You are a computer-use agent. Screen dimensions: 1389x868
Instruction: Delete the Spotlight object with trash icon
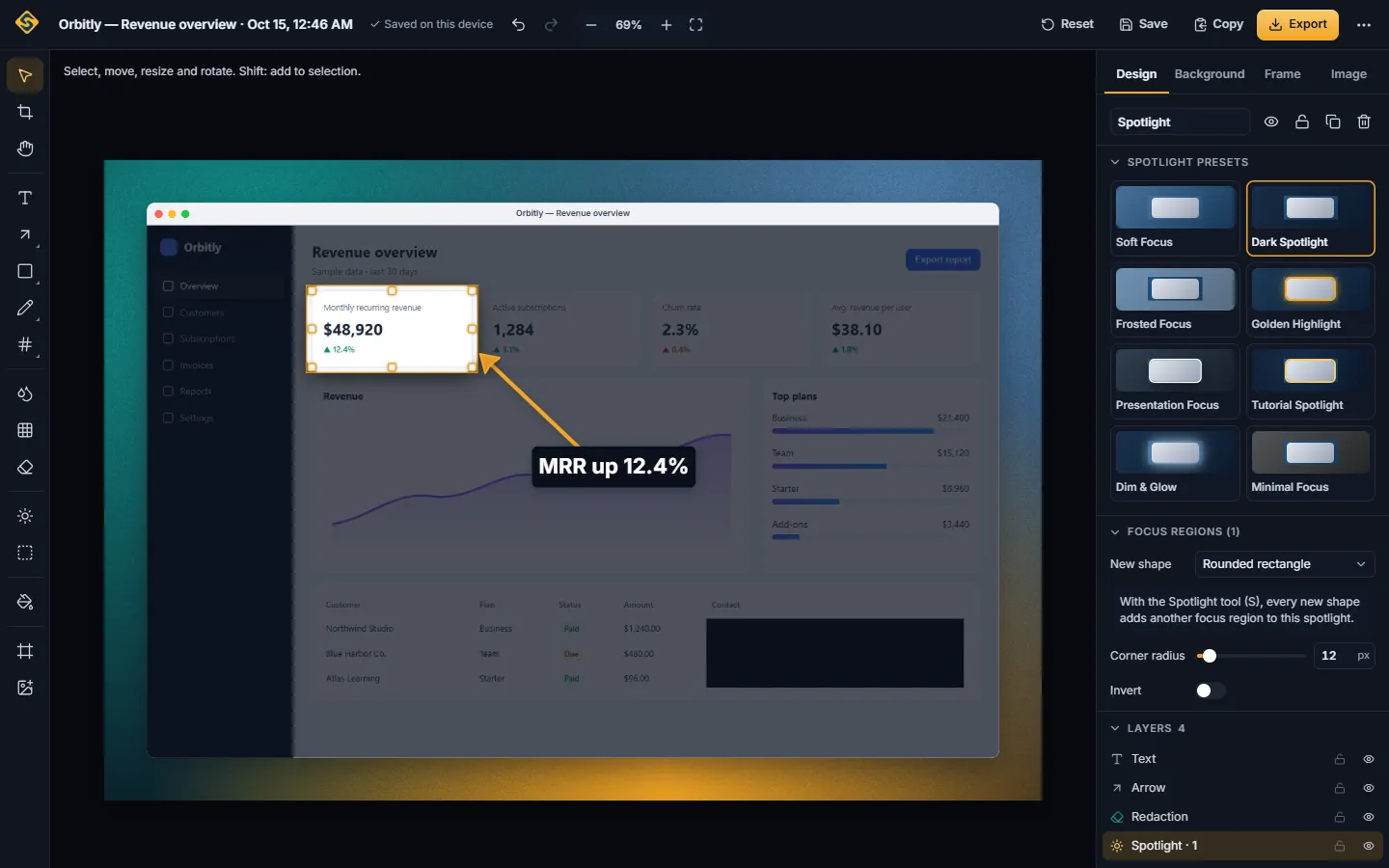(x=1364, y=122)
